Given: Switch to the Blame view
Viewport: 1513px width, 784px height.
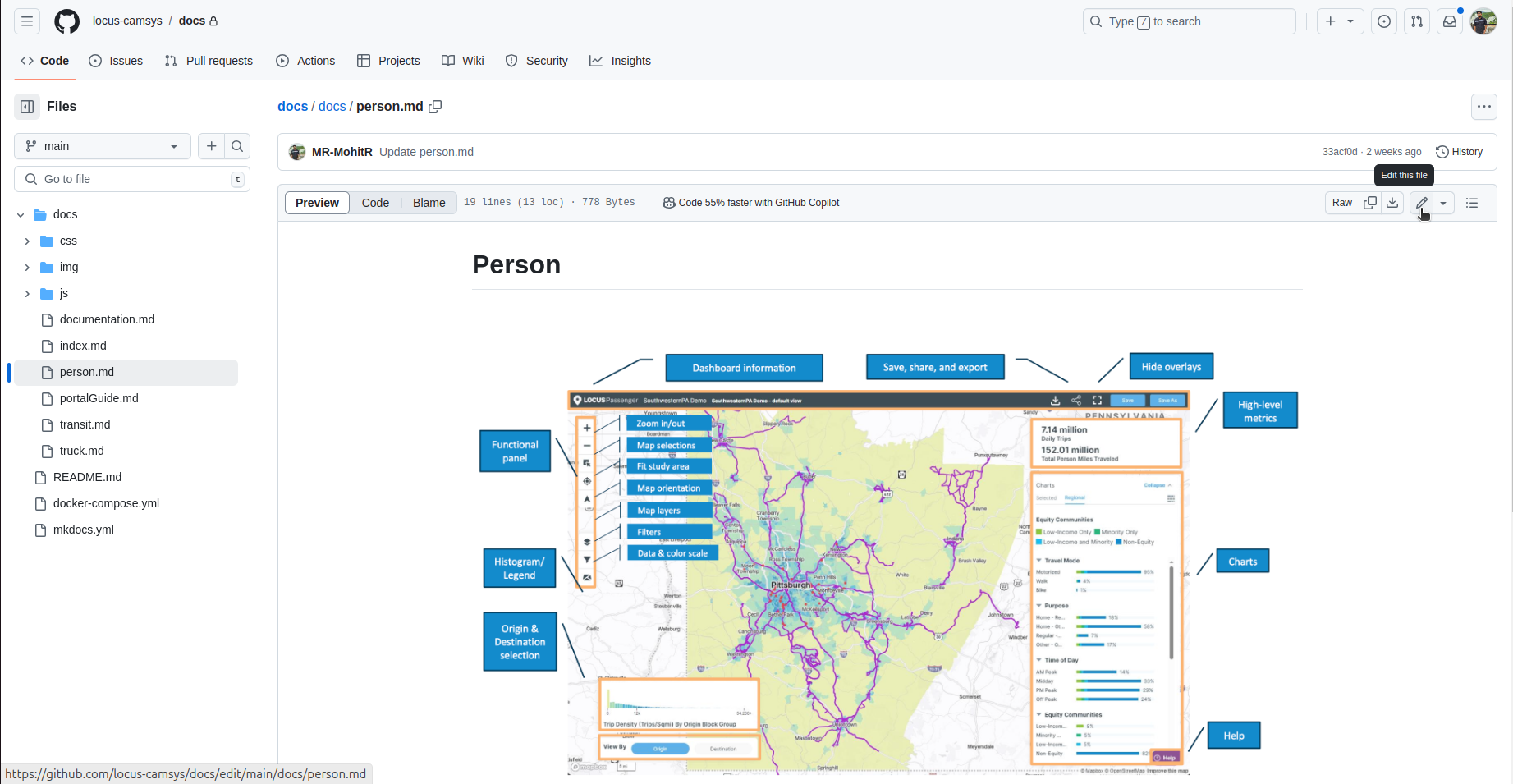Looking at the screenshot, I should [x=429, y=203].
